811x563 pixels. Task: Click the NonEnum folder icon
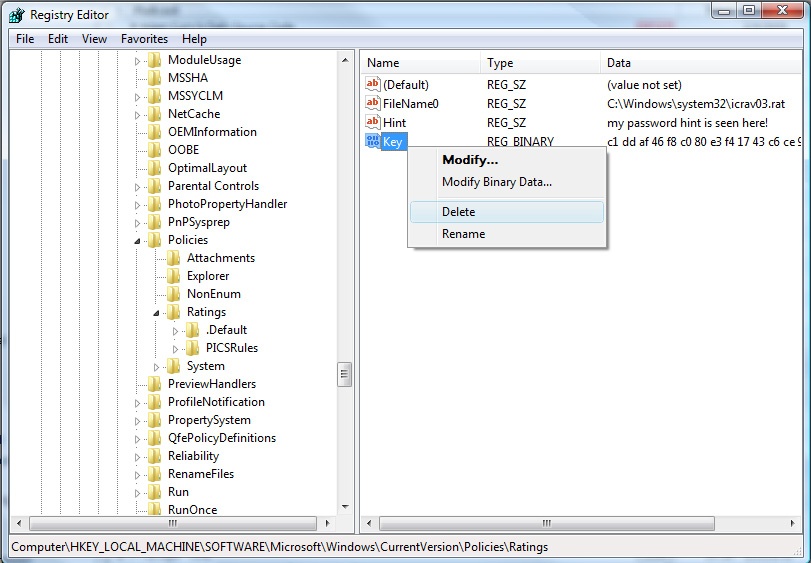[173, 294]
